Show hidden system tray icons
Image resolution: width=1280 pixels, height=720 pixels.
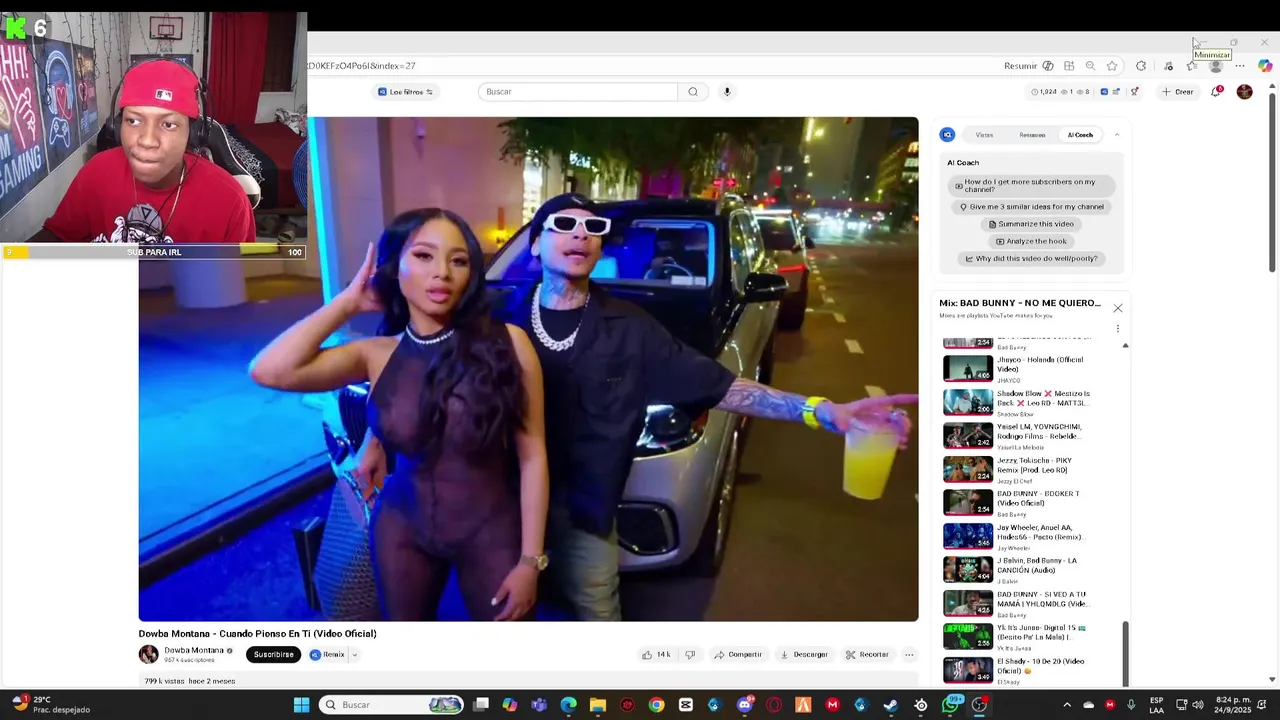click(1066, 705)
